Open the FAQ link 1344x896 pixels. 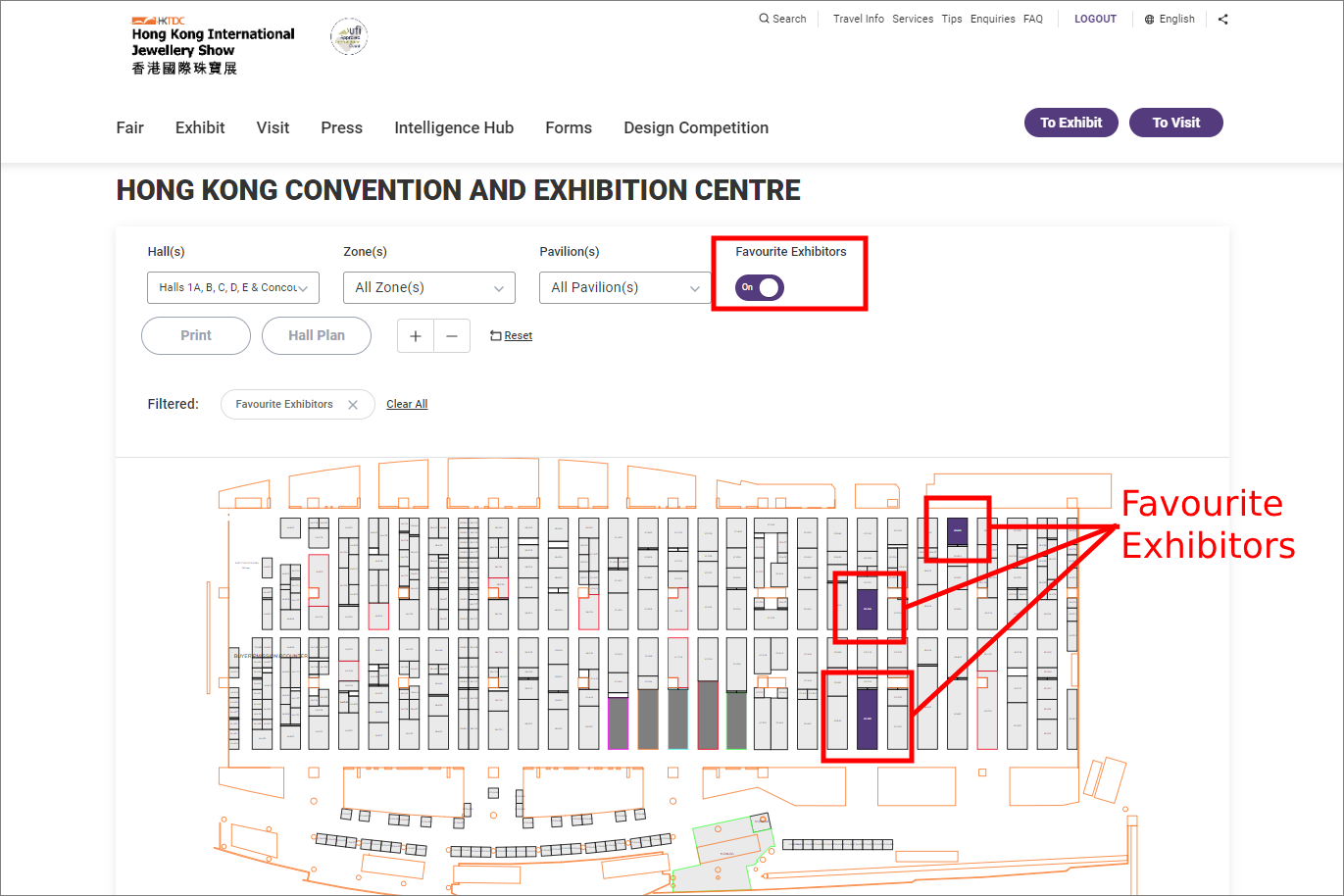coord(1033,19)
